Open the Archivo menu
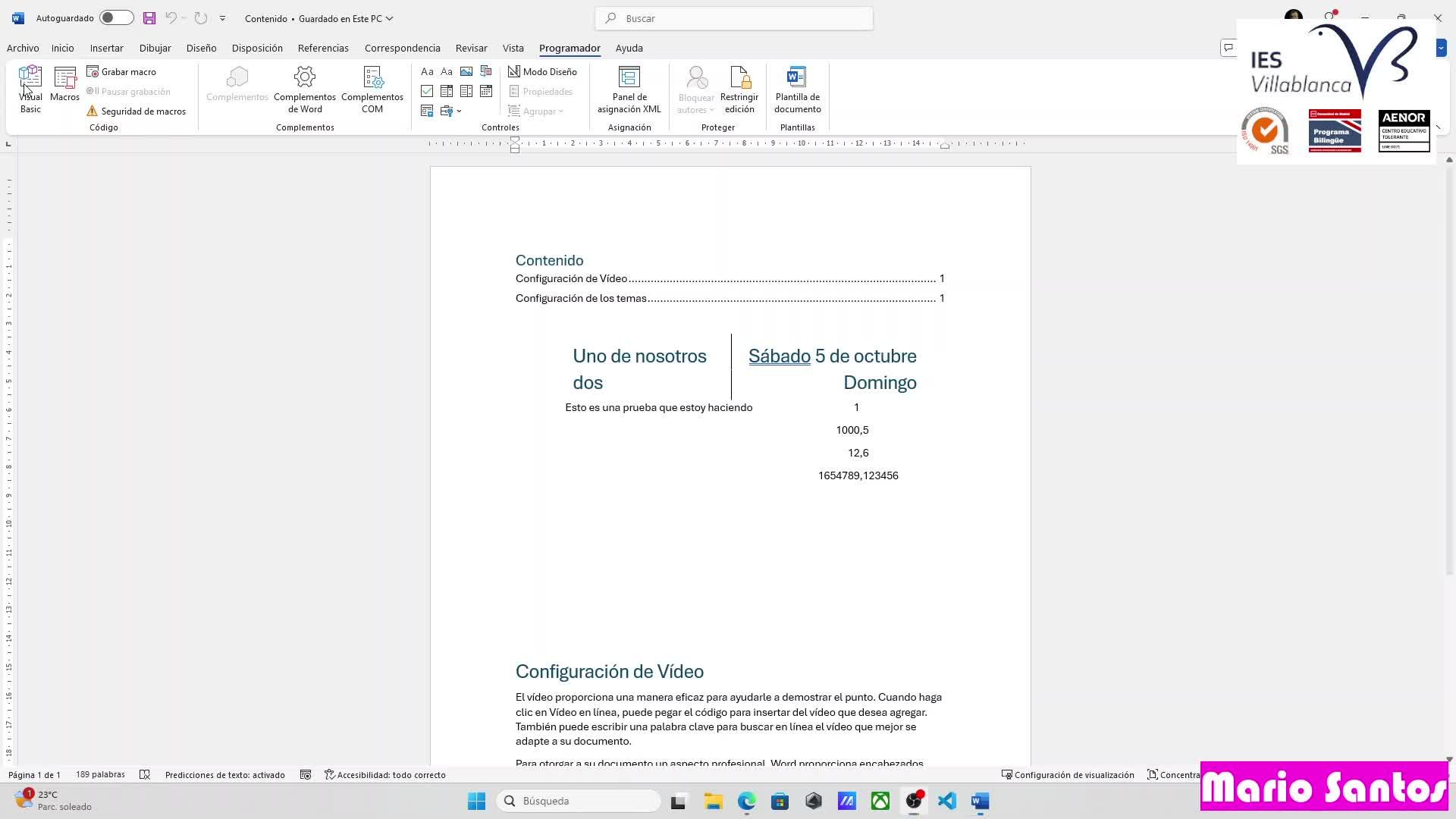Screen dimensions: 1456x819 click(x=23, y=48)
